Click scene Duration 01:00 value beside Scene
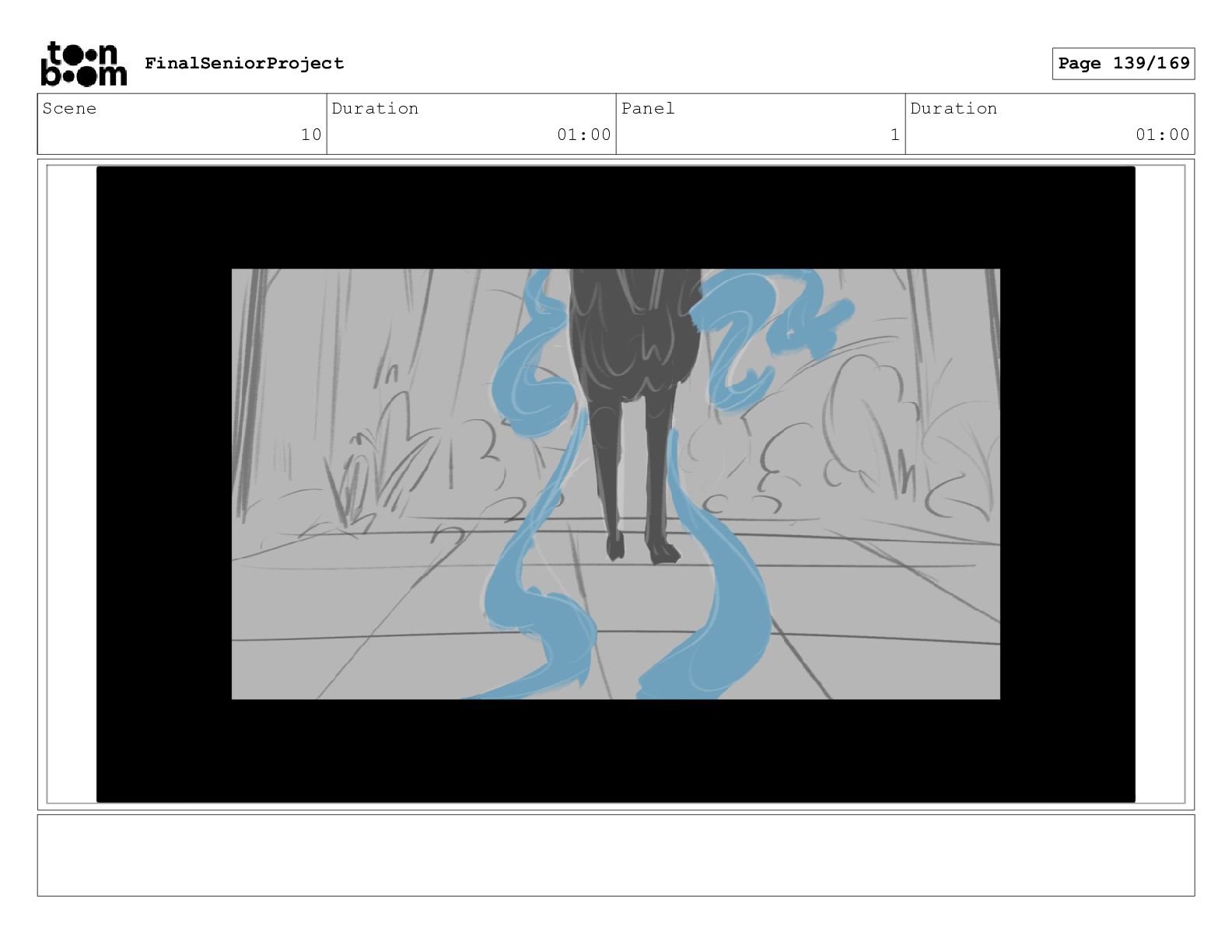The width and height of the screenshot is (1232, 952). 584,135
